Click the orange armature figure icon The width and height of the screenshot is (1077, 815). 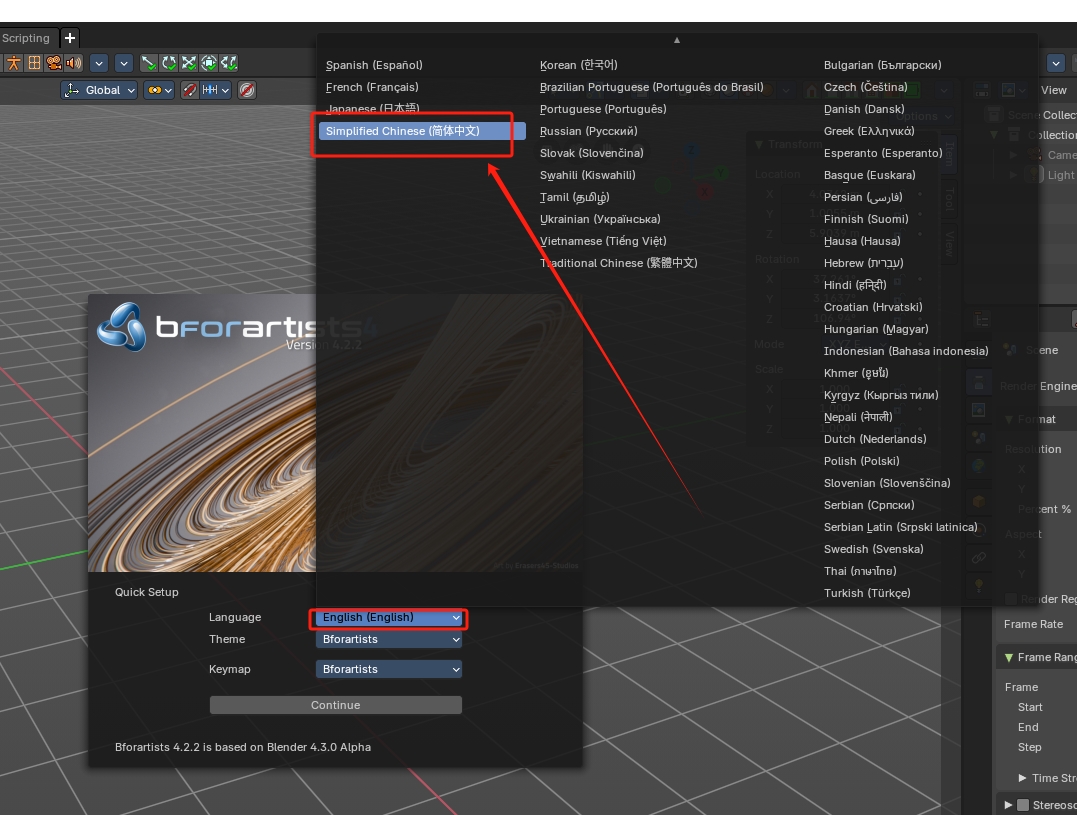click(14, 63)
